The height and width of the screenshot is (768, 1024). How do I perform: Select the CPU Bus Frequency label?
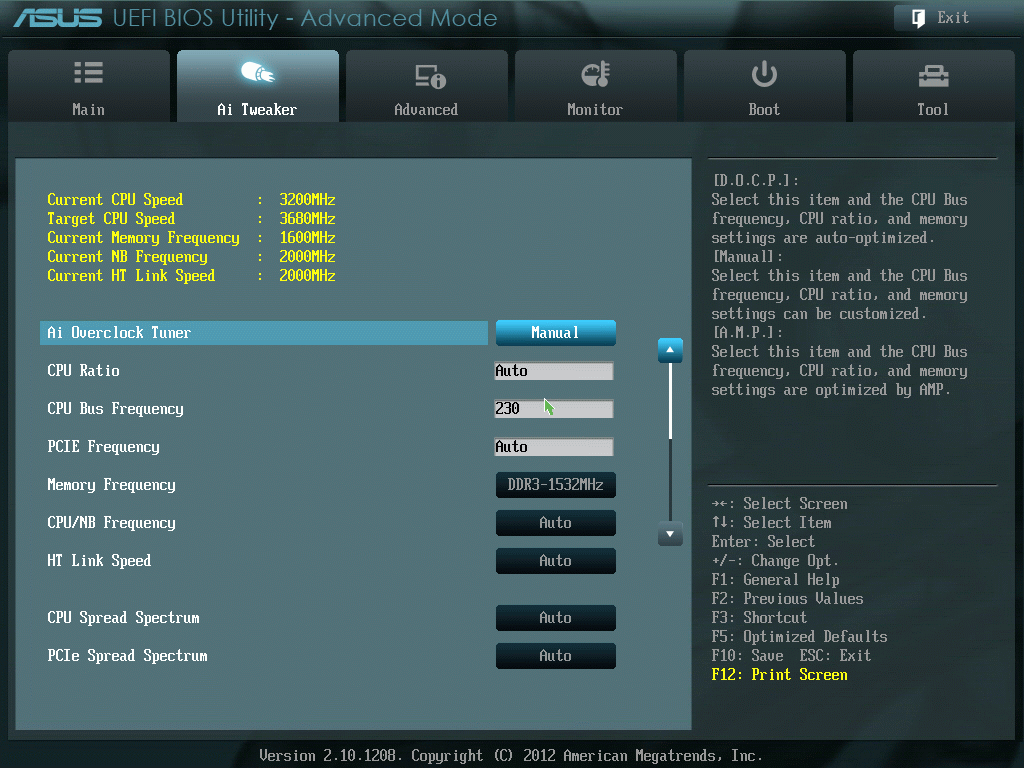tap(115, 409)
